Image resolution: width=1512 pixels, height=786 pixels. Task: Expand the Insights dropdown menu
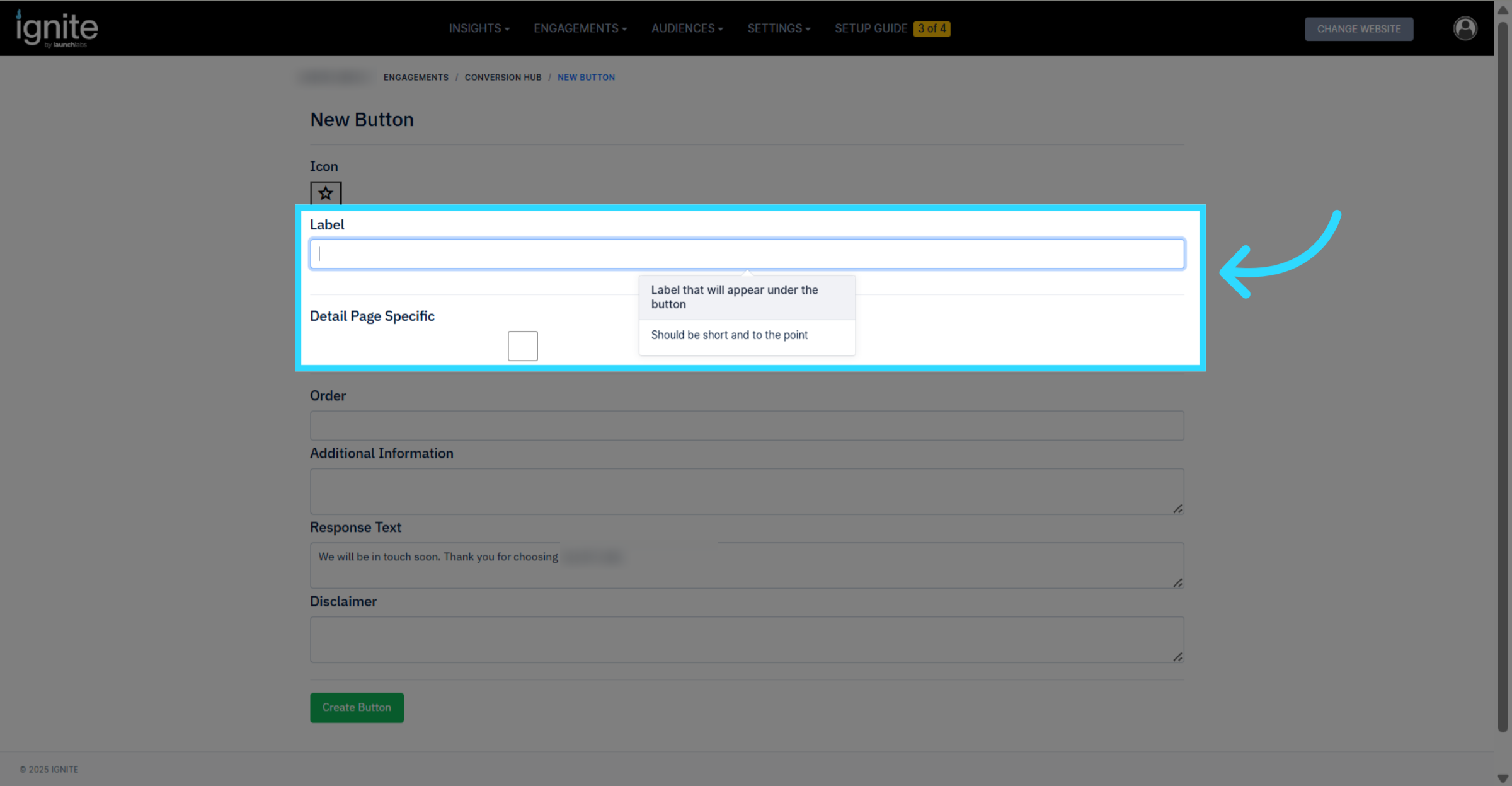point(479,29)
